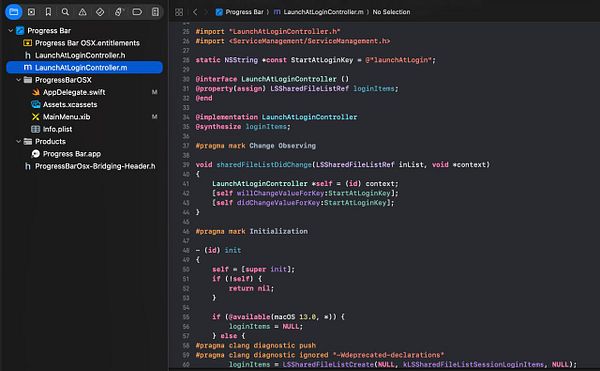Open the Find navigator
This screenshot has width=600, height=371.
65,12
